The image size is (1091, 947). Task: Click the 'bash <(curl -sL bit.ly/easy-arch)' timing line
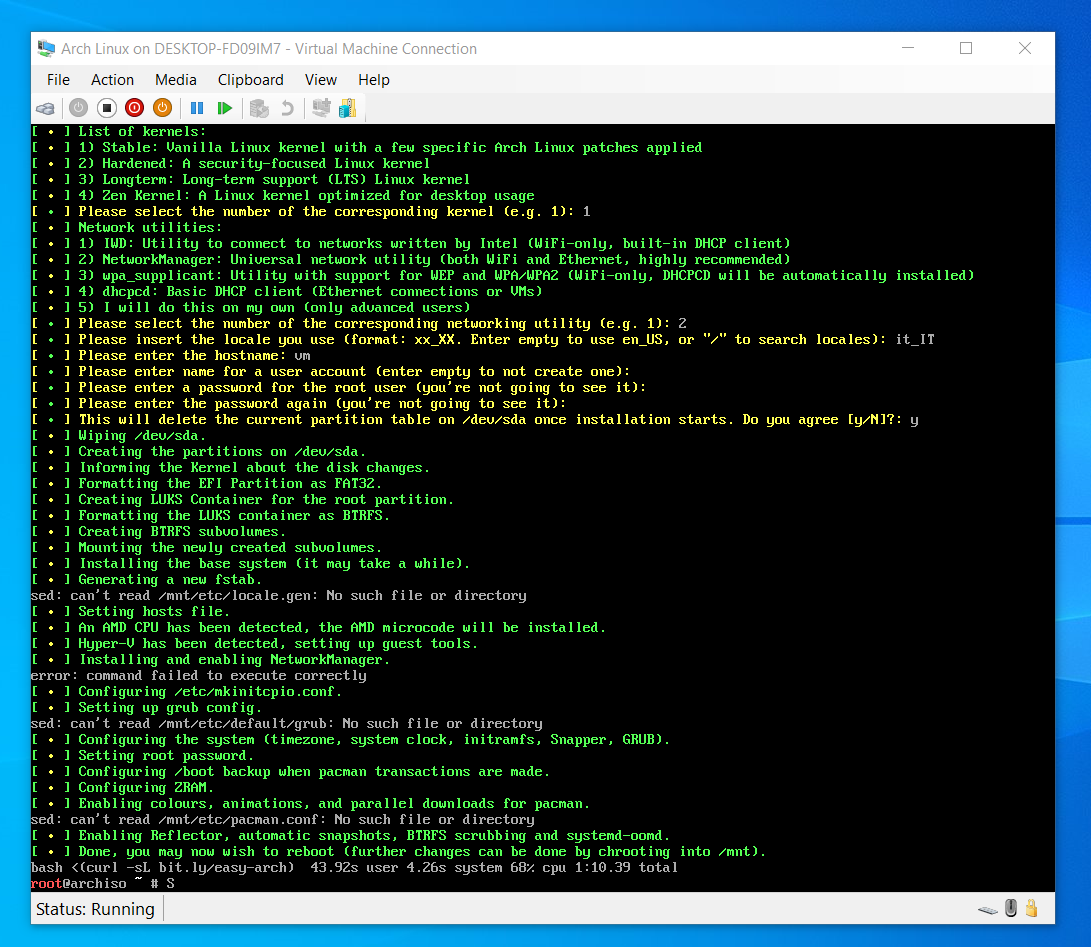point(354,868)
